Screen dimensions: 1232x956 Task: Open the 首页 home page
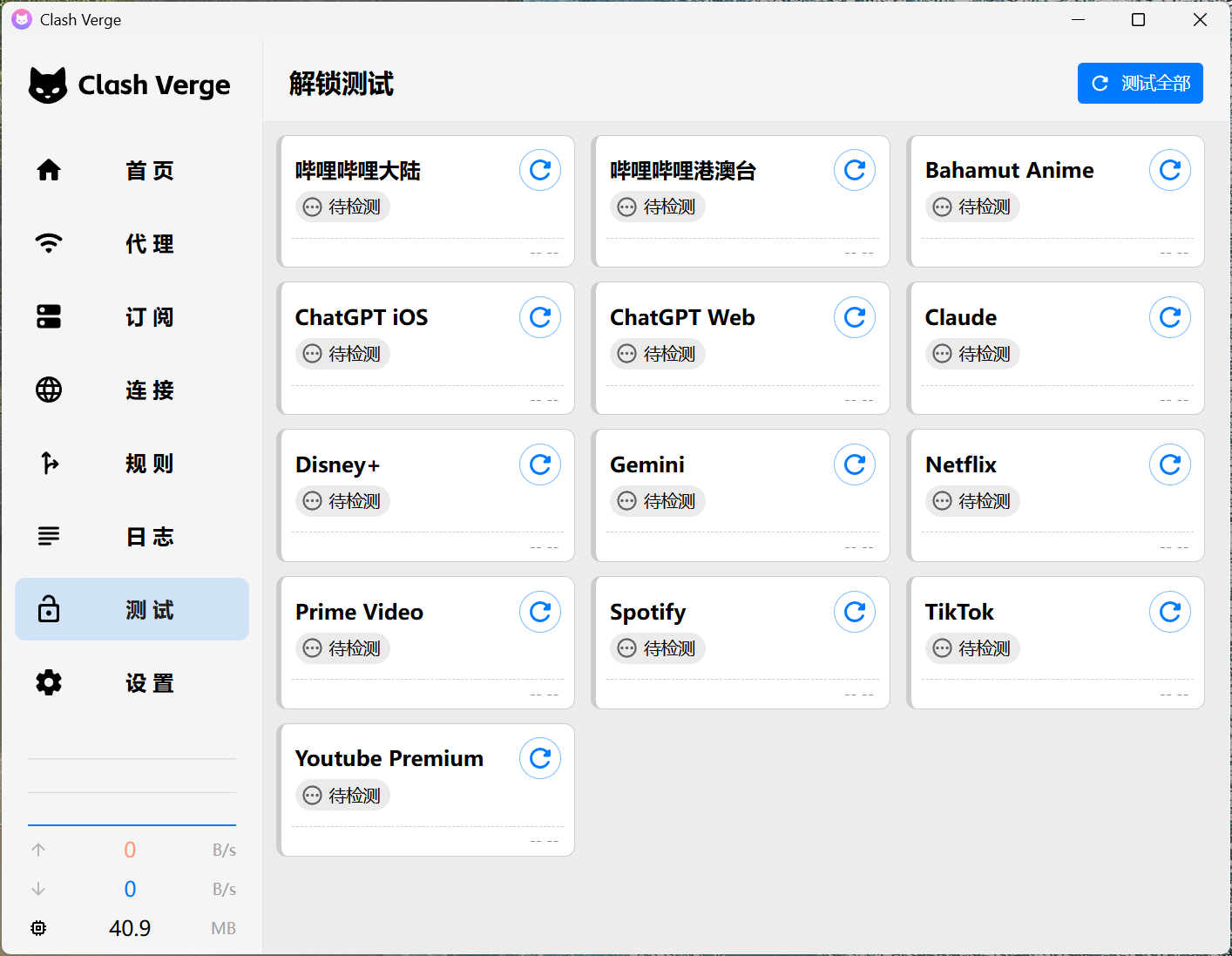click(132, 170)
